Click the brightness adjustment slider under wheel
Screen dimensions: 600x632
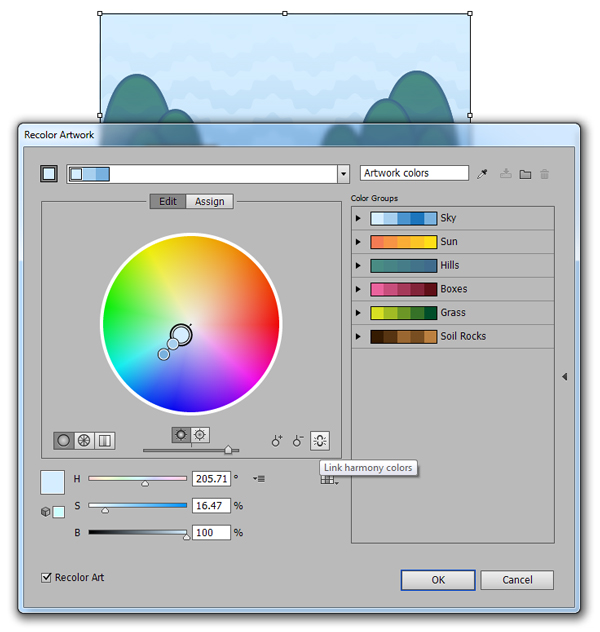tap(191, 450)
